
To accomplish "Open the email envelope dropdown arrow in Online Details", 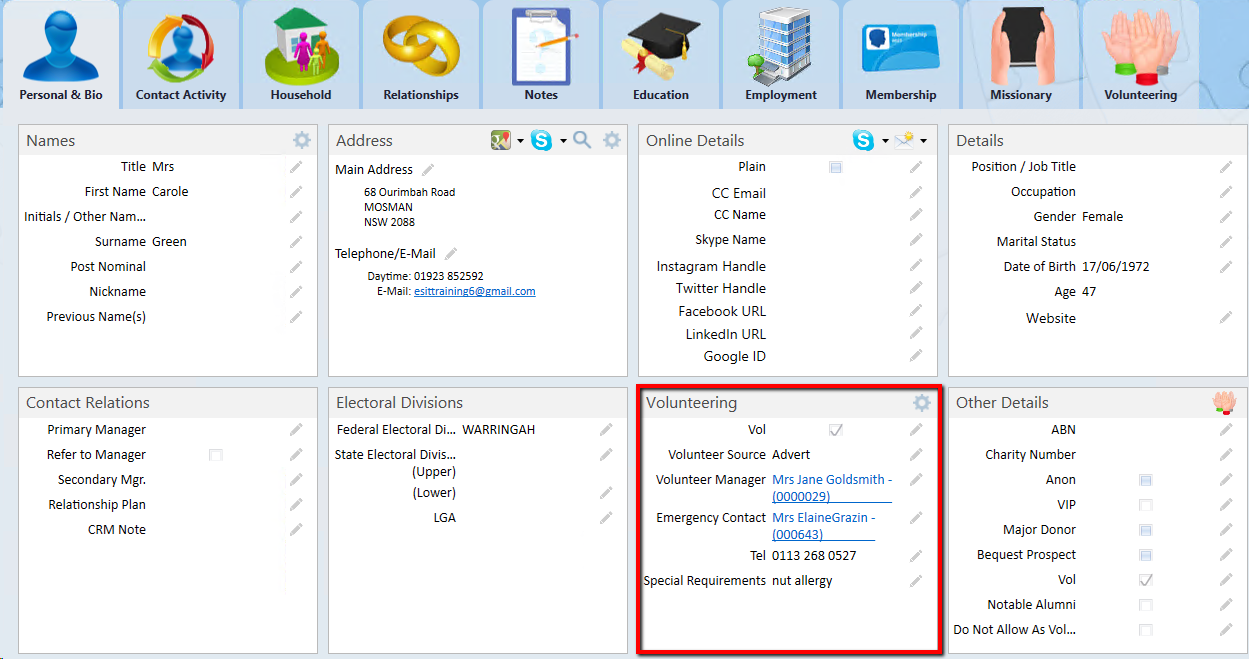I will point(924,142).
